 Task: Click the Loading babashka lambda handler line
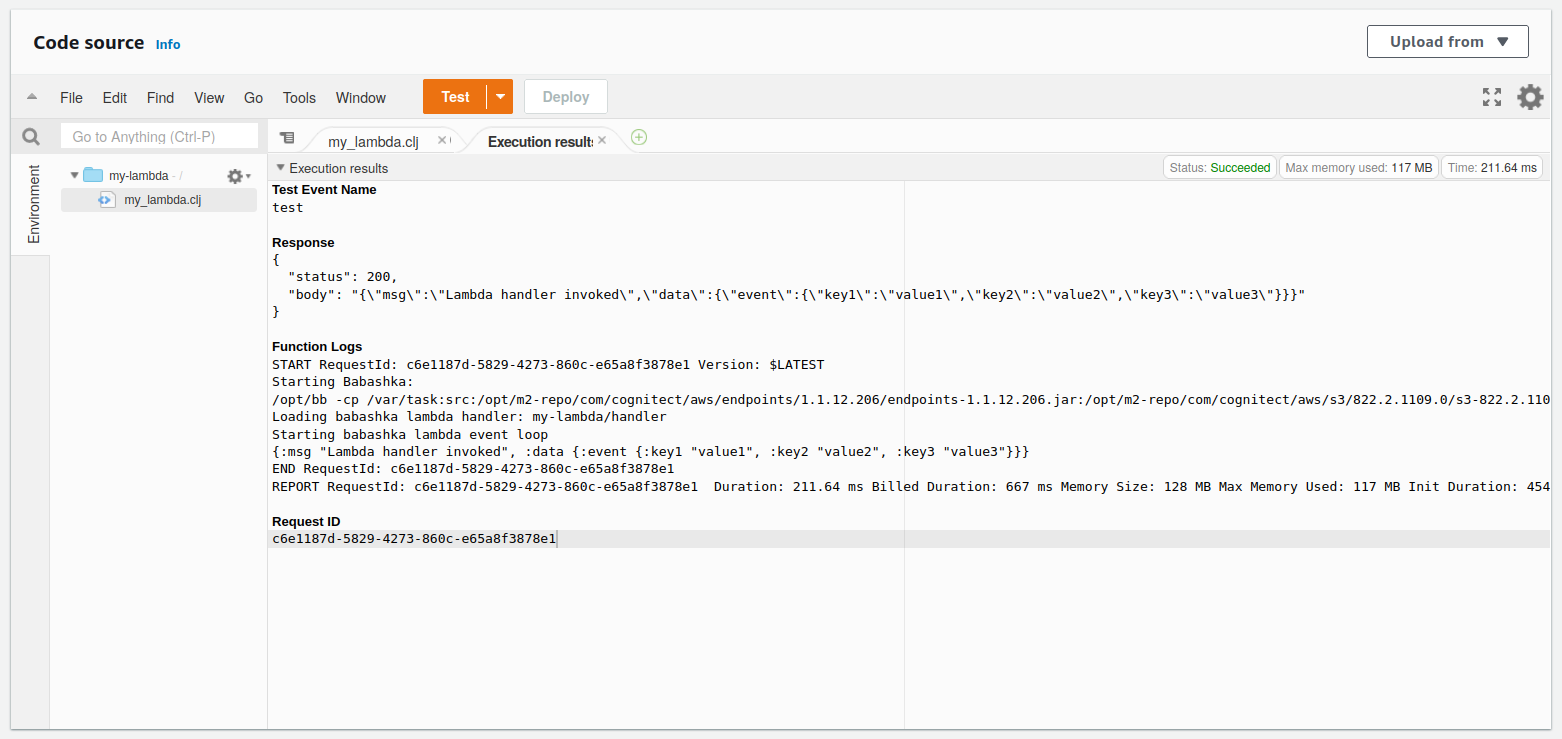point(469,417)
